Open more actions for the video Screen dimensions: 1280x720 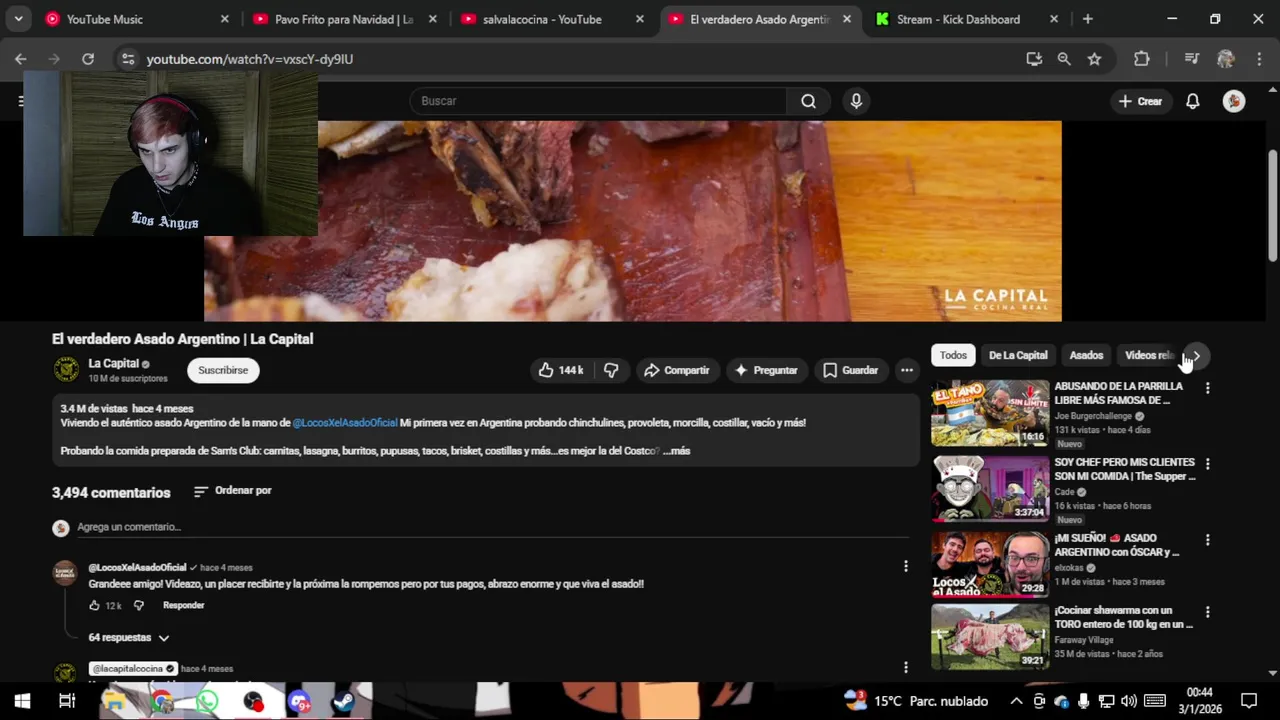(x=906, y=370)
